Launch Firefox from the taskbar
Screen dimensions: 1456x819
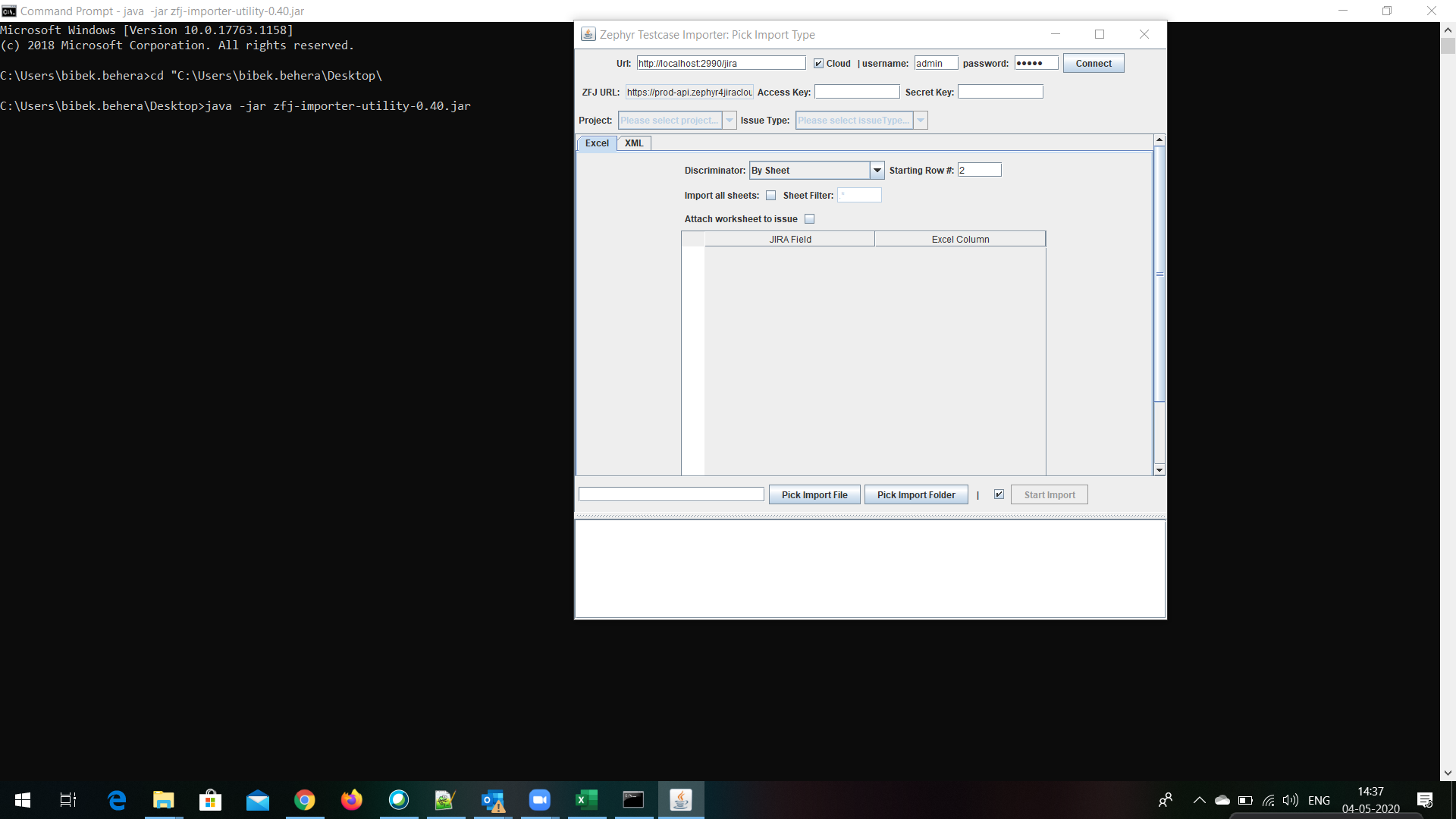click(351, 800)
